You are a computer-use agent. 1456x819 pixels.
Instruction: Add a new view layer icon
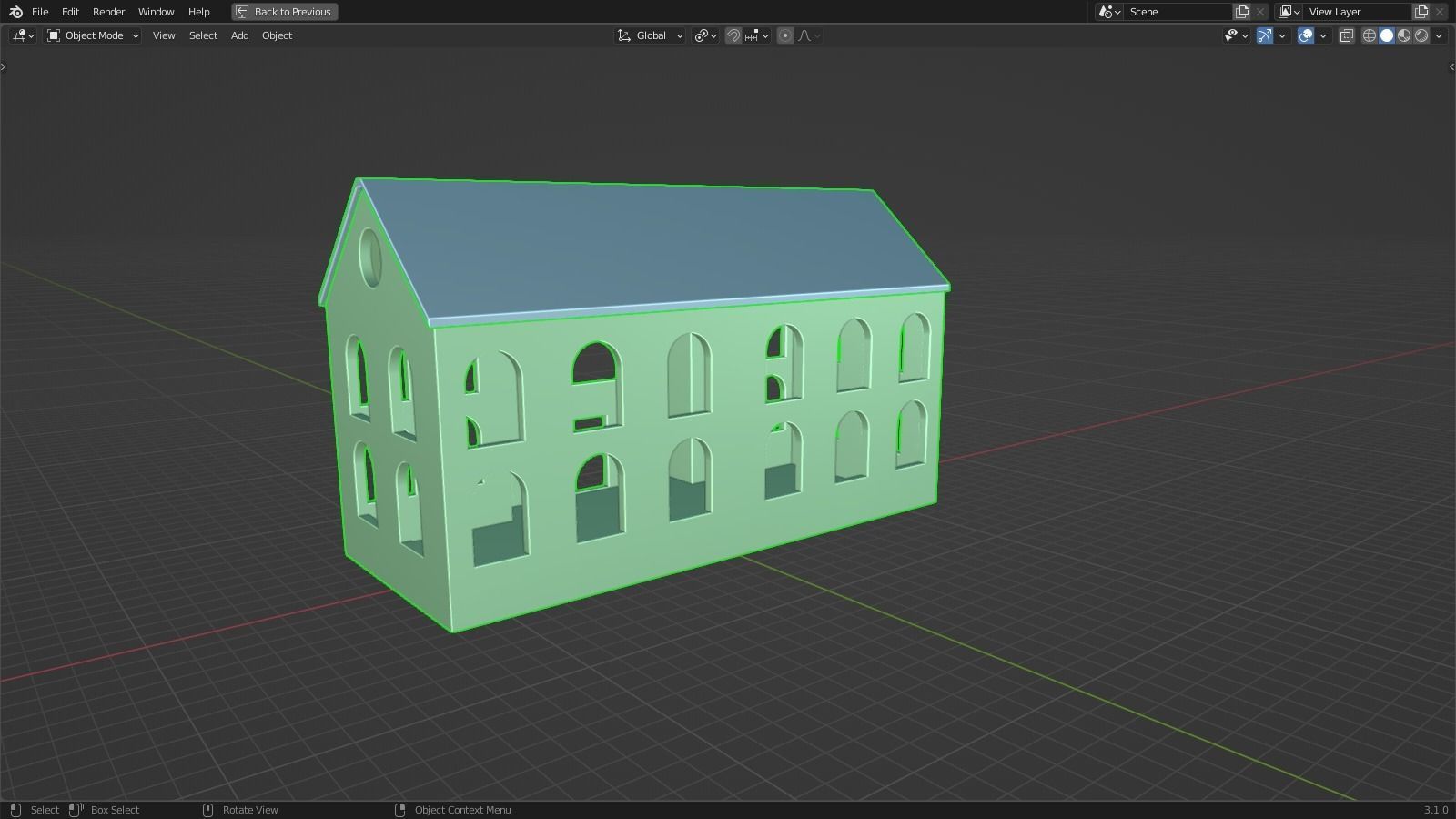point(1421,12)
